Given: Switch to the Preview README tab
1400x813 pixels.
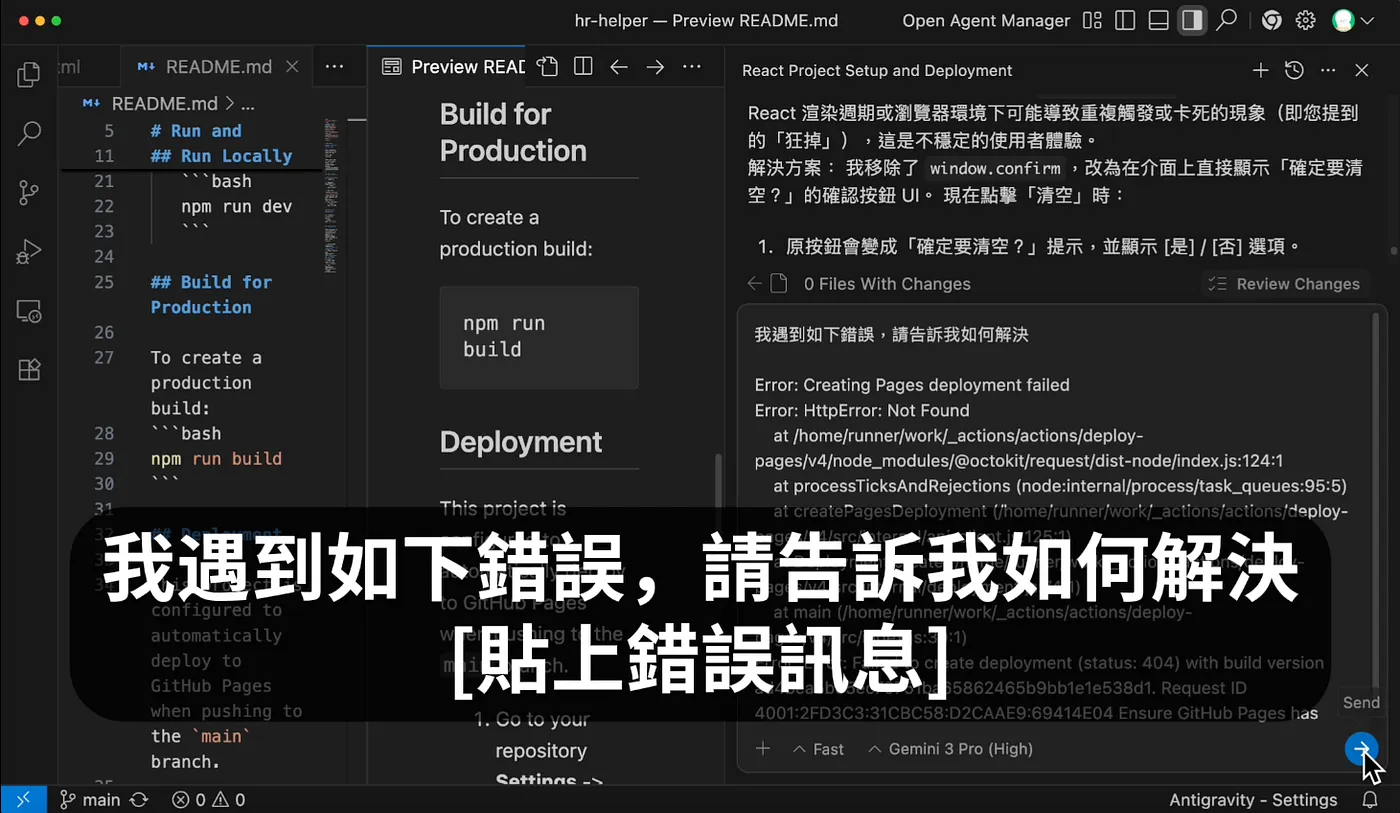Looking at the screenshot, I should [455, 67].
